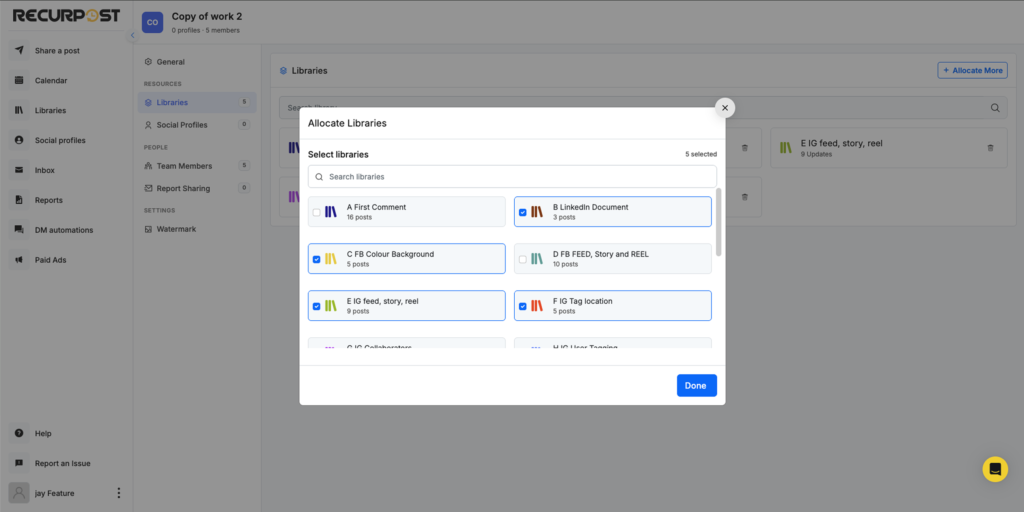Click the CO workspace avatar badge
Image resolution: width=1024 pixels, height=512 pixels.
click(152, 22)
